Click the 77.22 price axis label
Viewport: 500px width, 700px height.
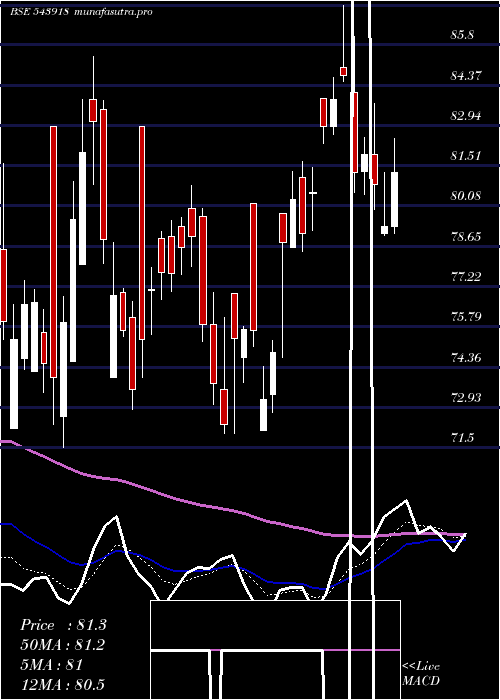[466, 276]
